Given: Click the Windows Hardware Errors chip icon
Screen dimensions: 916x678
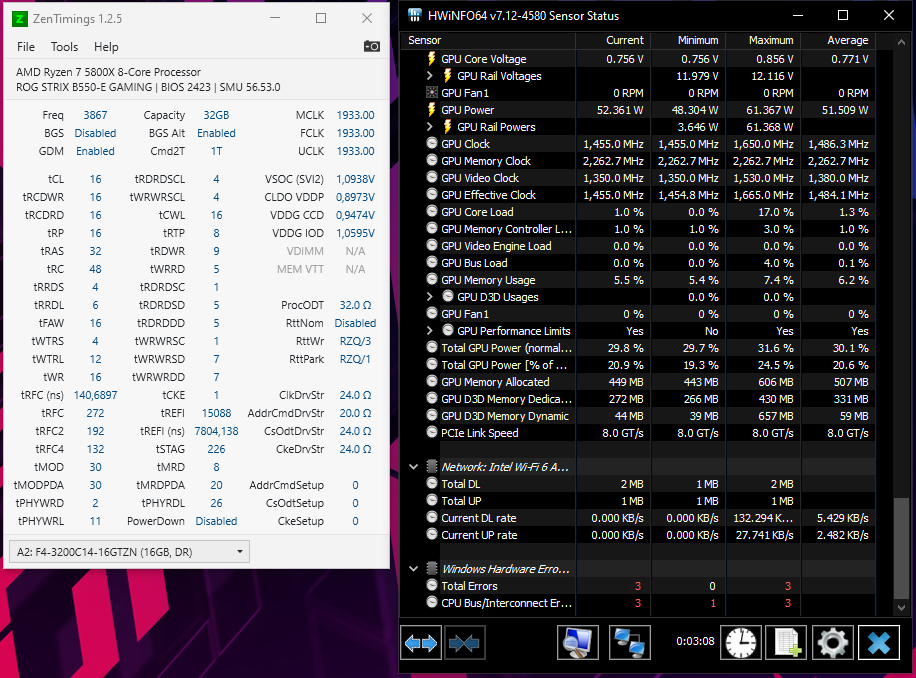Looking at the screenshot, I should coord(432,568).
